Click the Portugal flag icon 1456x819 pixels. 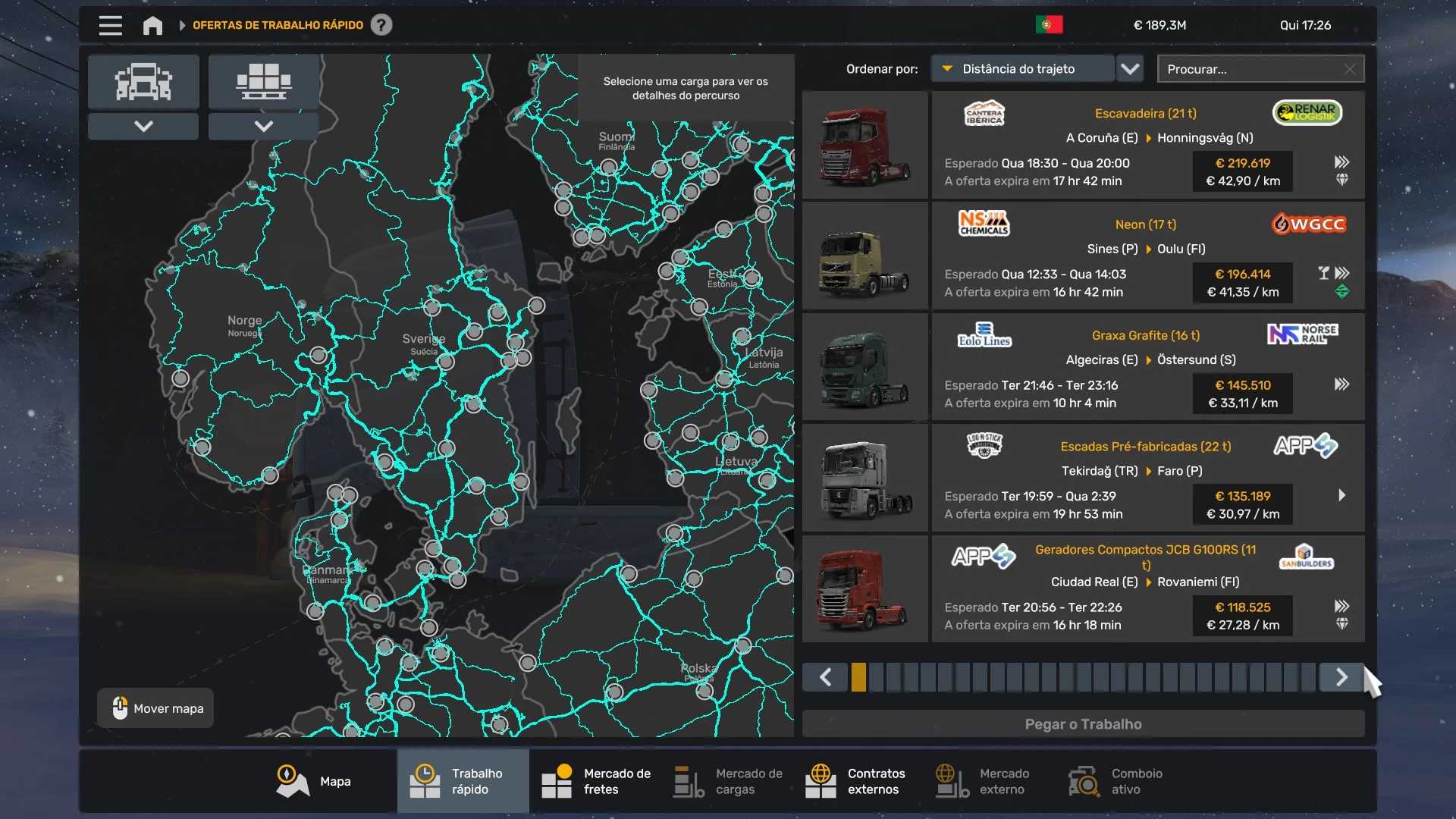pos(1049,25)
